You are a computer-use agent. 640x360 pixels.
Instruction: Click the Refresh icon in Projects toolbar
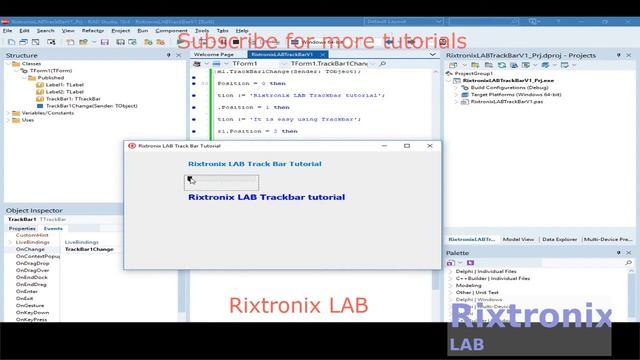(502, 65)
